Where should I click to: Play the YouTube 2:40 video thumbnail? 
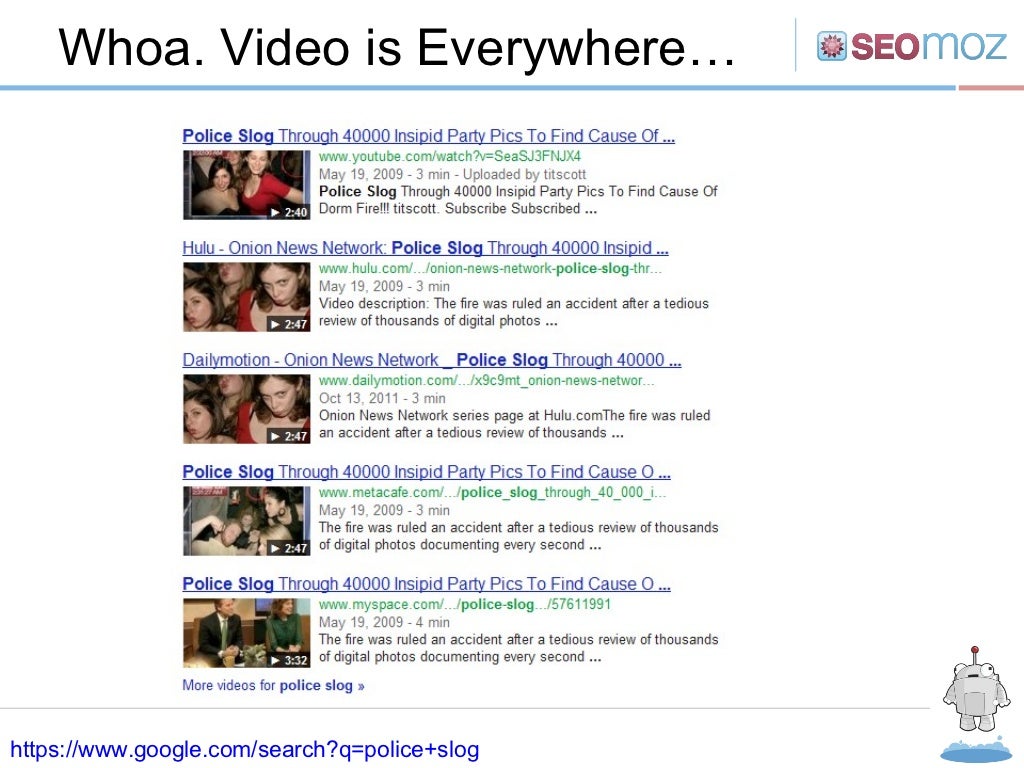tap(246, 185)
